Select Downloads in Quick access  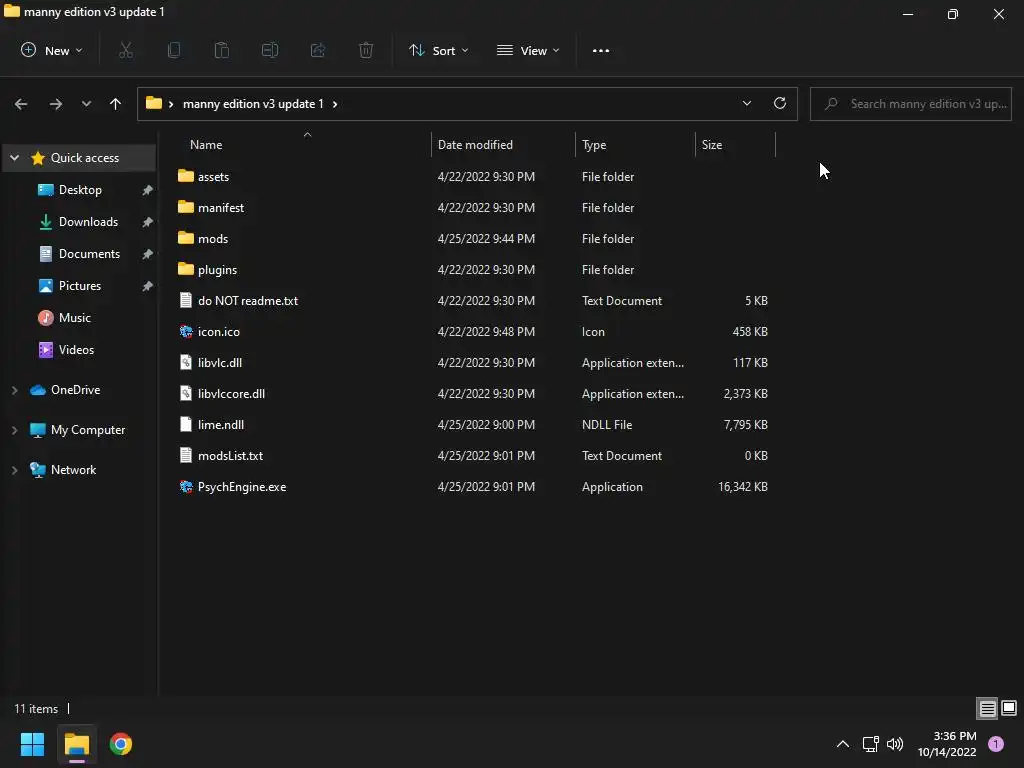pyautogui.click(x=88, y=222)
